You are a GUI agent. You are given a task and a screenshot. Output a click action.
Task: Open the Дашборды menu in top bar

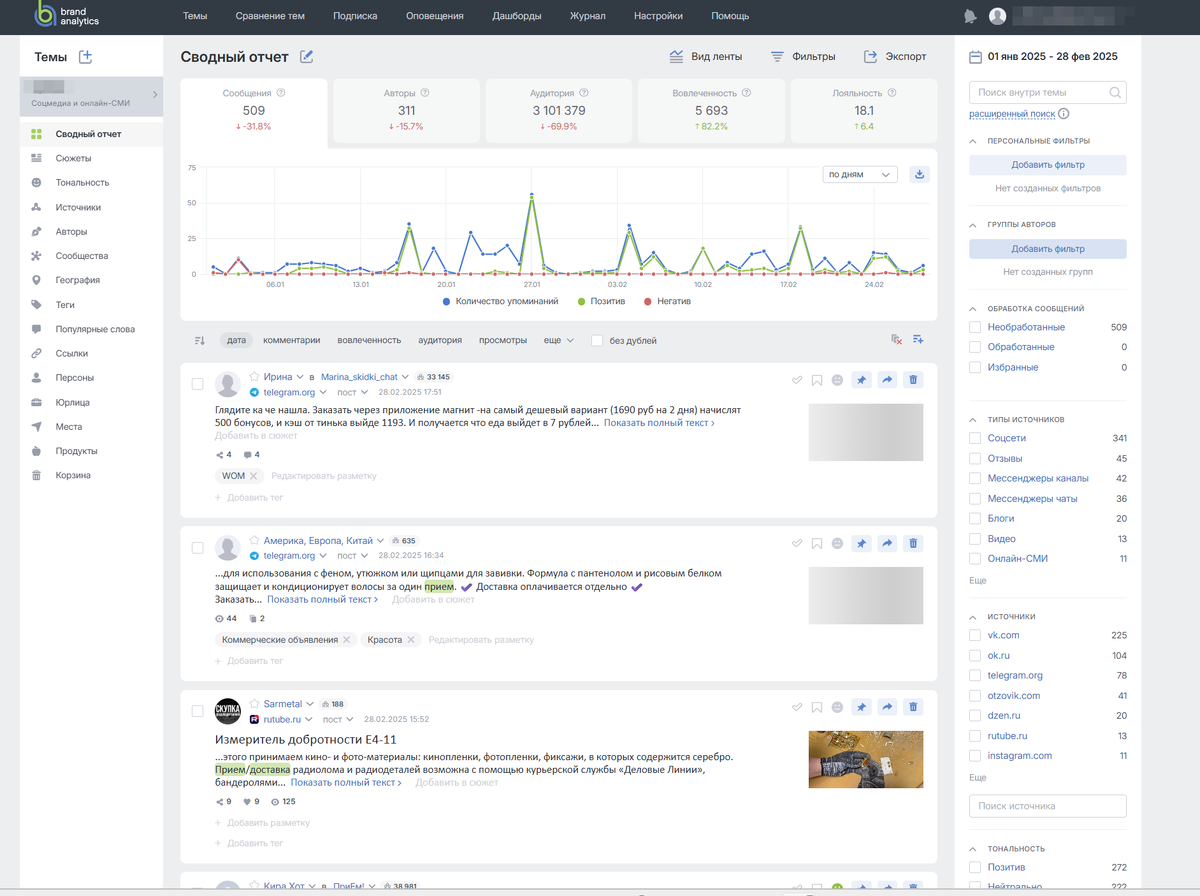pyautogui.click(x=517, y=16)
